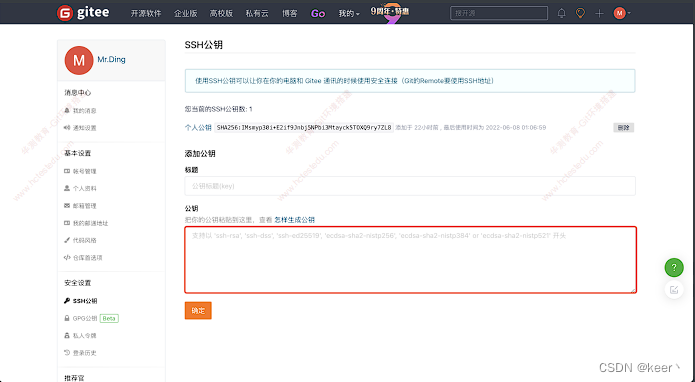
Task: Focus the search box in the header
Action: tap(499, 13)
